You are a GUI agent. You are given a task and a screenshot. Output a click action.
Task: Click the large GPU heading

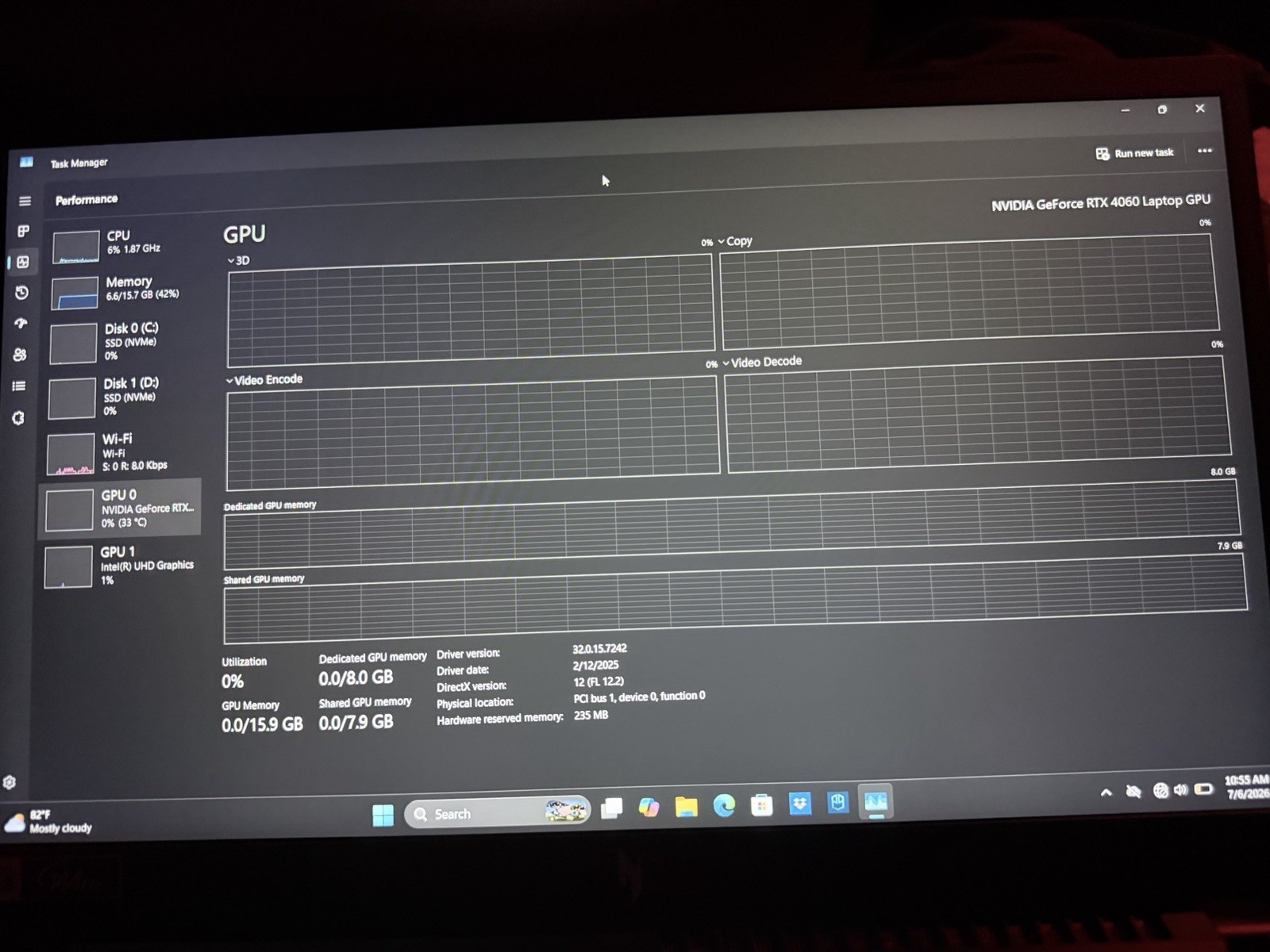pos(244,234)
